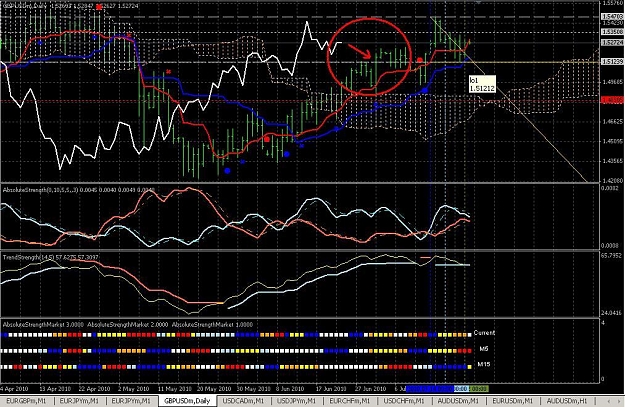Screen dimensions: 625x407
Task: Click the AbsoluteStrengthMarket 2.0000 label
Action: coord(128,325)
